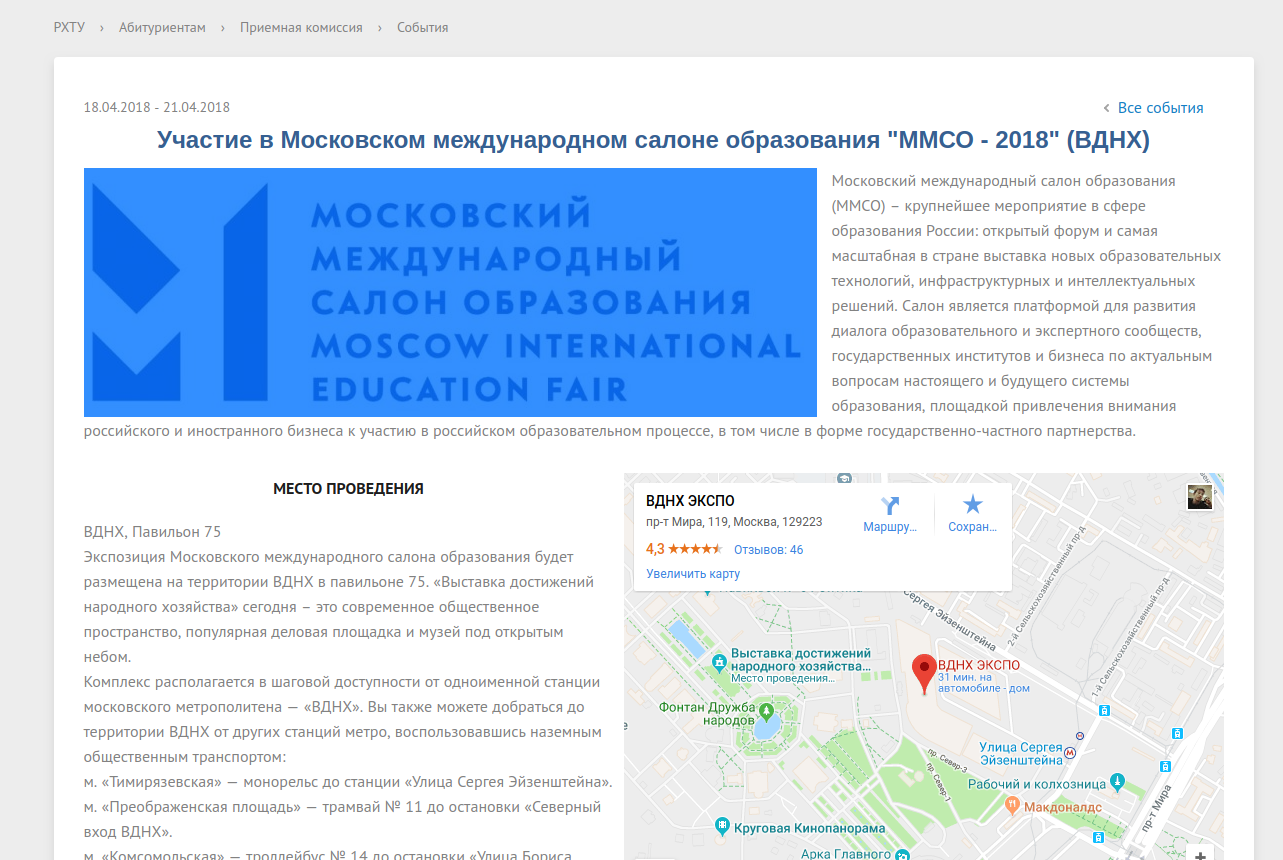Open the Отзывов: 46 reviews link
Image resolution: width=1283 pixels, height=860 pixels.
768,550
